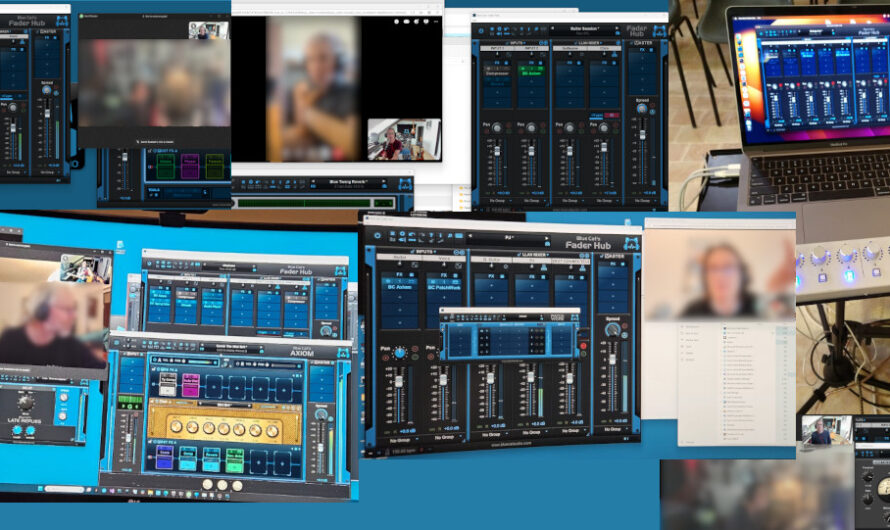The image size is (890, 530).
Task: Click the Blue Cat logo of the Fader Hub above Axiom
Action: pyautogui.click(x=341, y=271)
